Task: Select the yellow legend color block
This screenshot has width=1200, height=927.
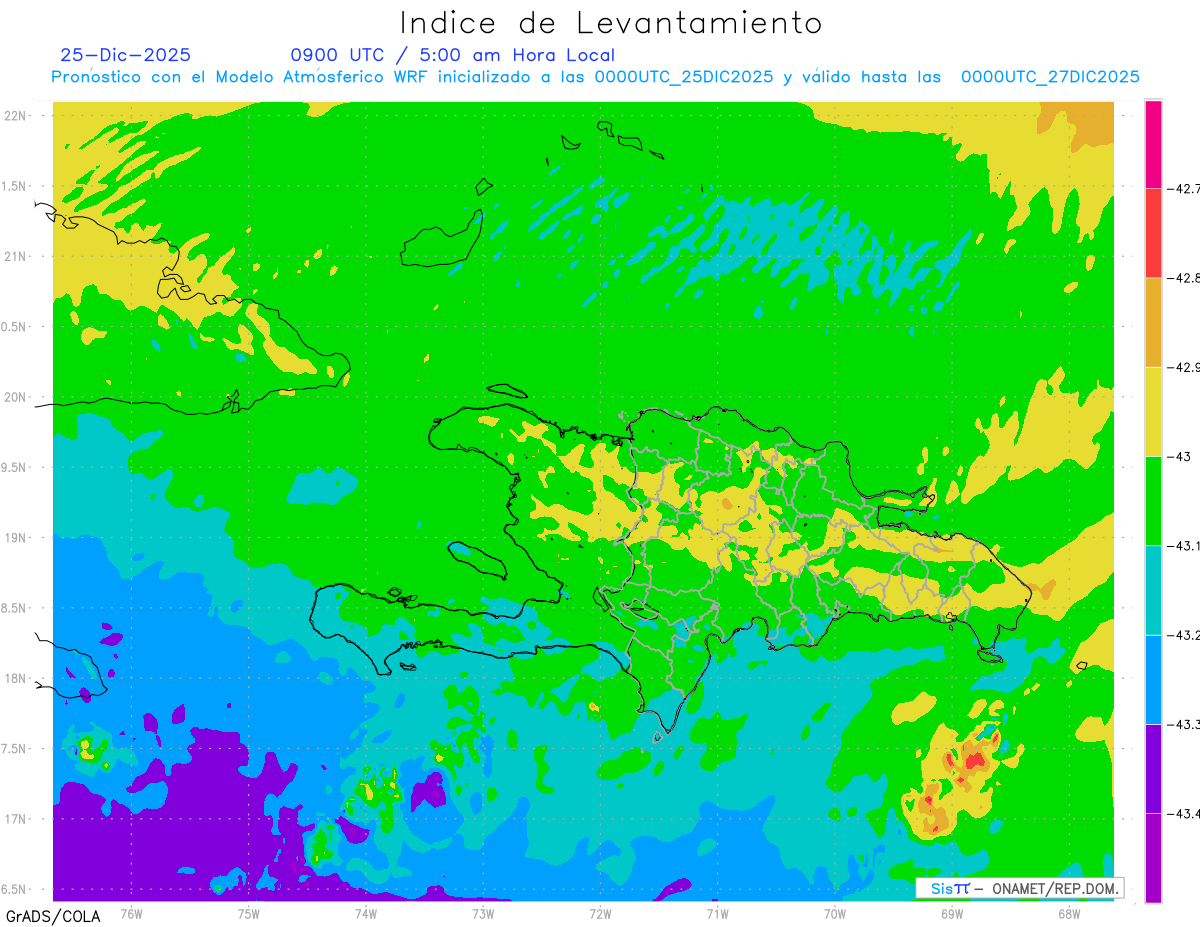Action: (x=1153, y=411)
